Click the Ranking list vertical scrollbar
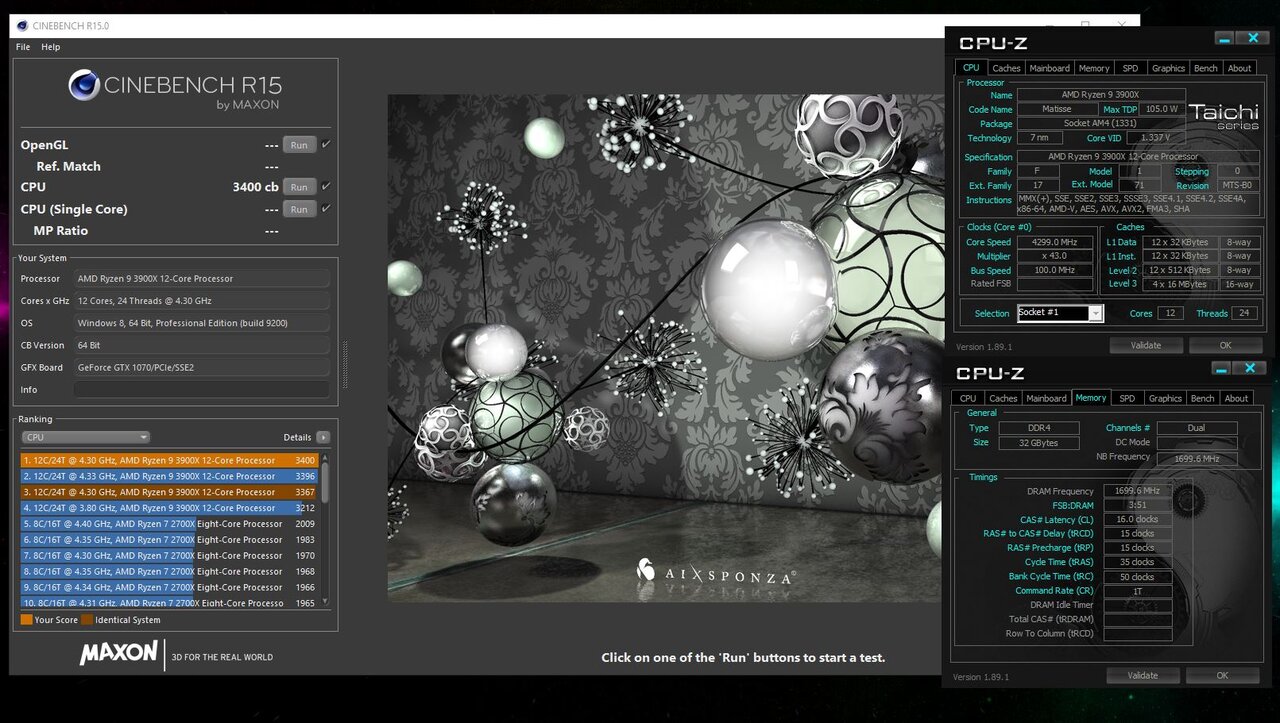 [x=325, y=530]
